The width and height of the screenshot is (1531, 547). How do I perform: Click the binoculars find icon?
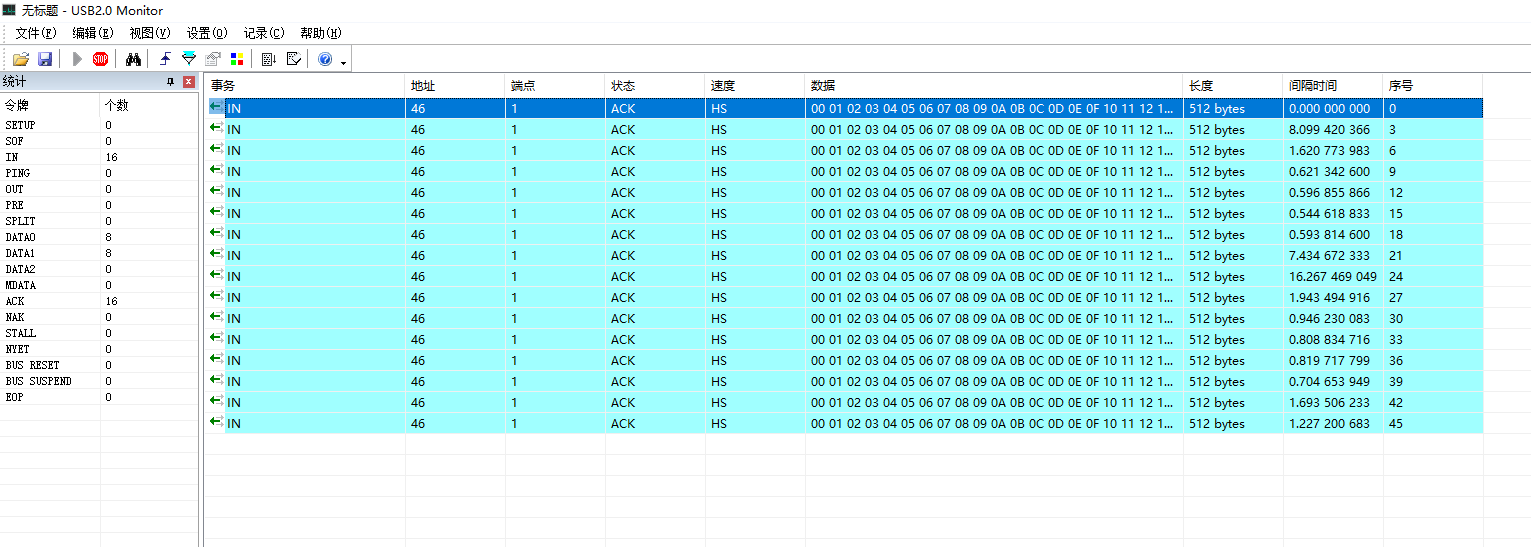point(133,60)
